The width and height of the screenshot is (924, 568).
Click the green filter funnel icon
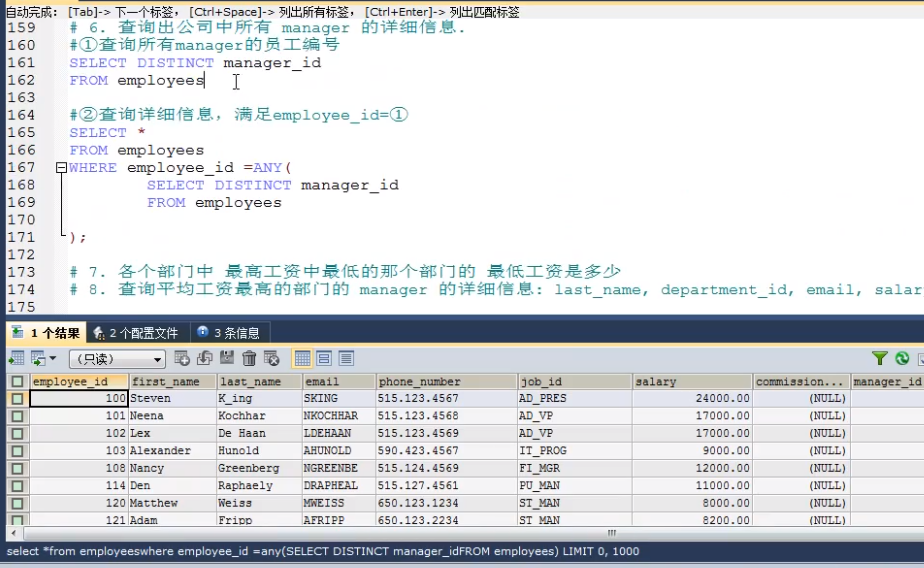pos(879,358)
